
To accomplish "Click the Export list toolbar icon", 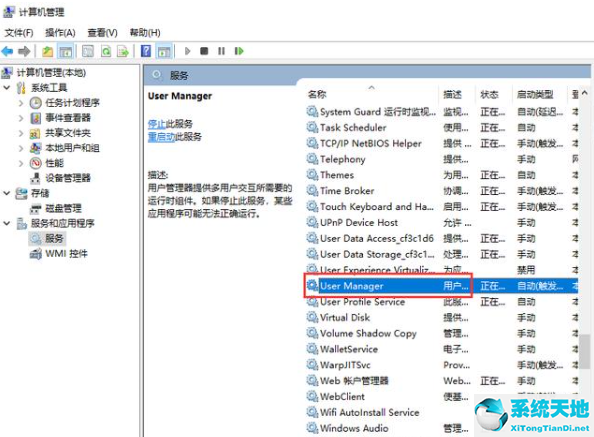I will (x=123, y=51).
